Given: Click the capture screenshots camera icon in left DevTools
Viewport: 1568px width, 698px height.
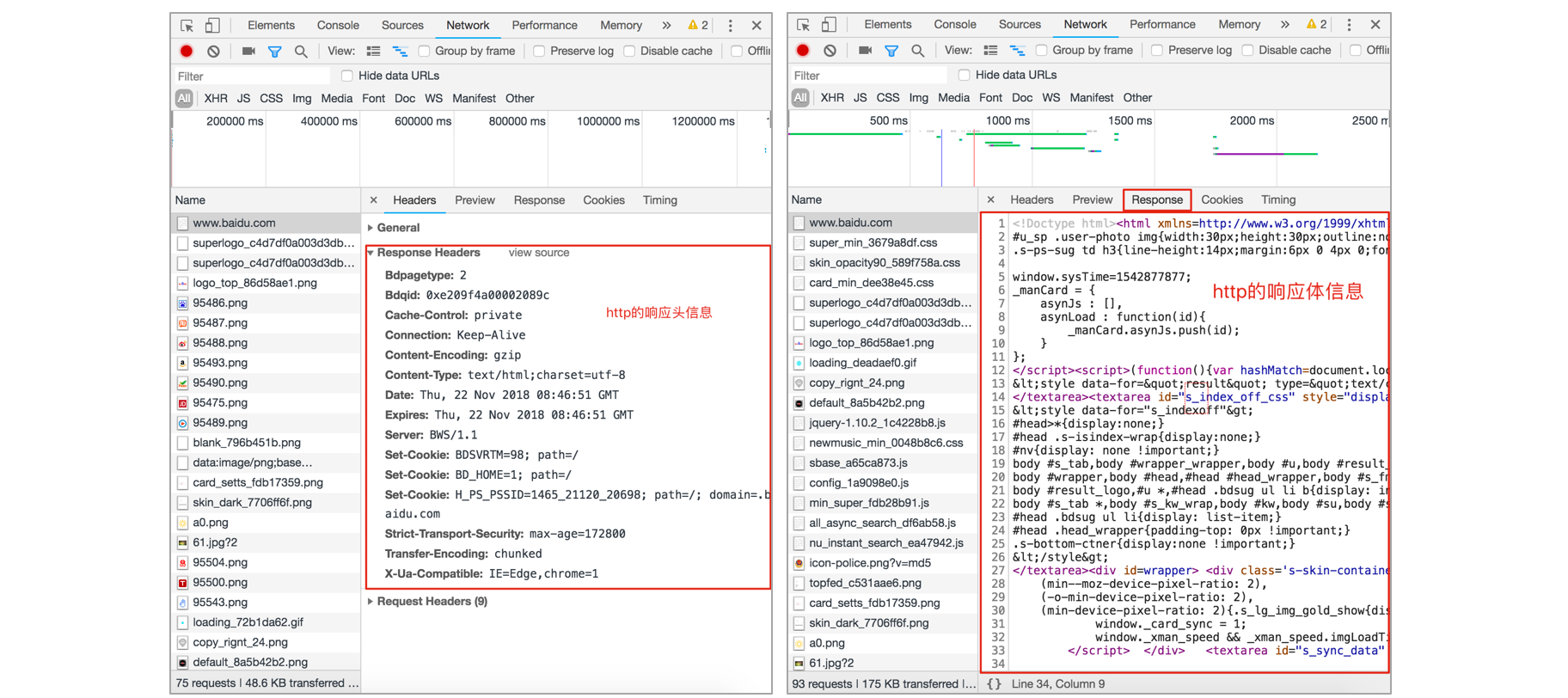Looking at the screenshot, I should pos(248,52).
